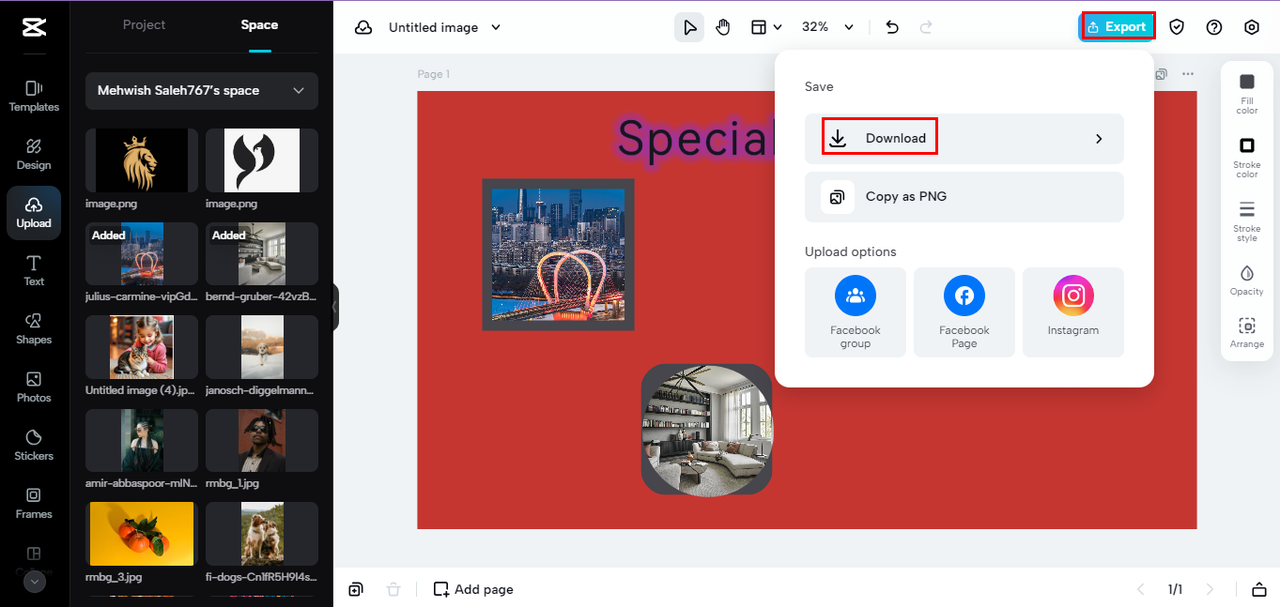The width and height of the screenshot is (1280, 607).
Task: Open the CapCut home logo
Action: [34, 27]
